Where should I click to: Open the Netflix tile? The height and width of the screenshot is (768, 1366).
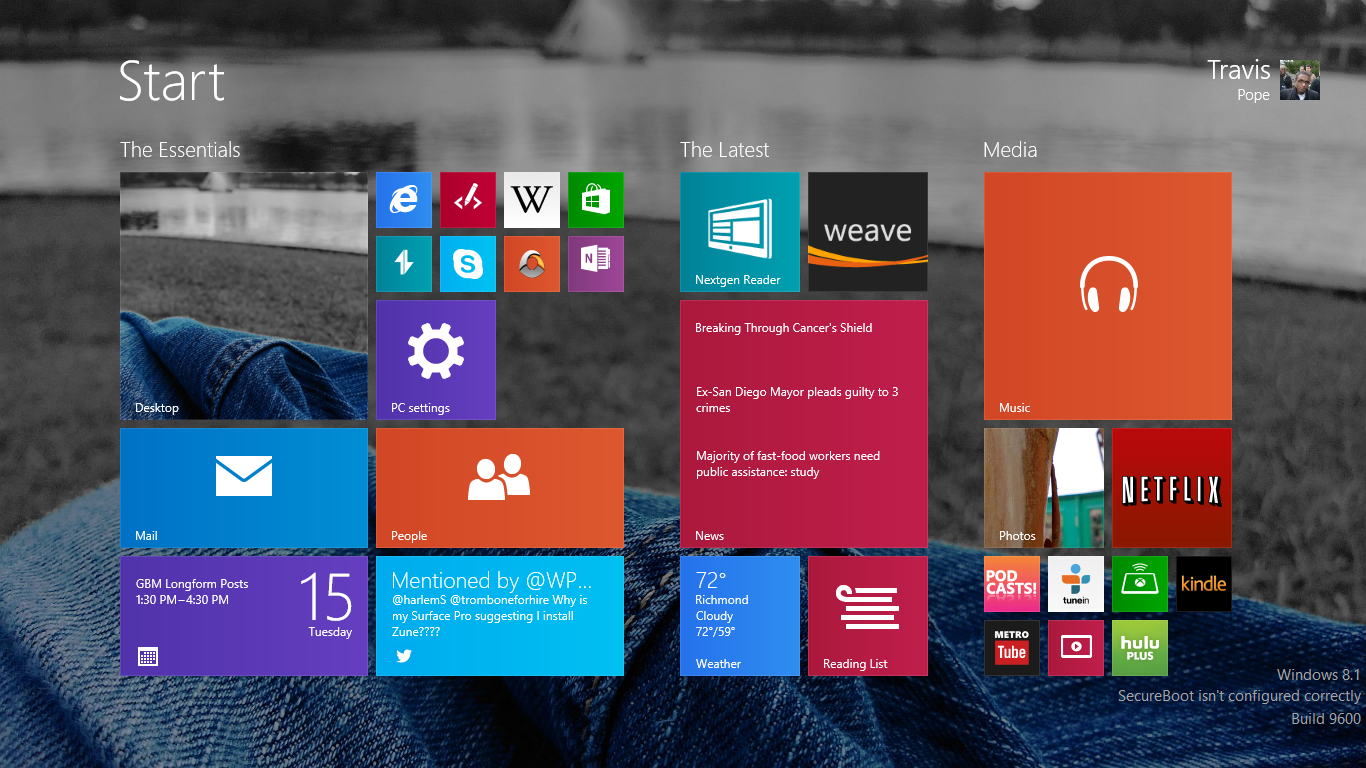tap(1172, 488)
